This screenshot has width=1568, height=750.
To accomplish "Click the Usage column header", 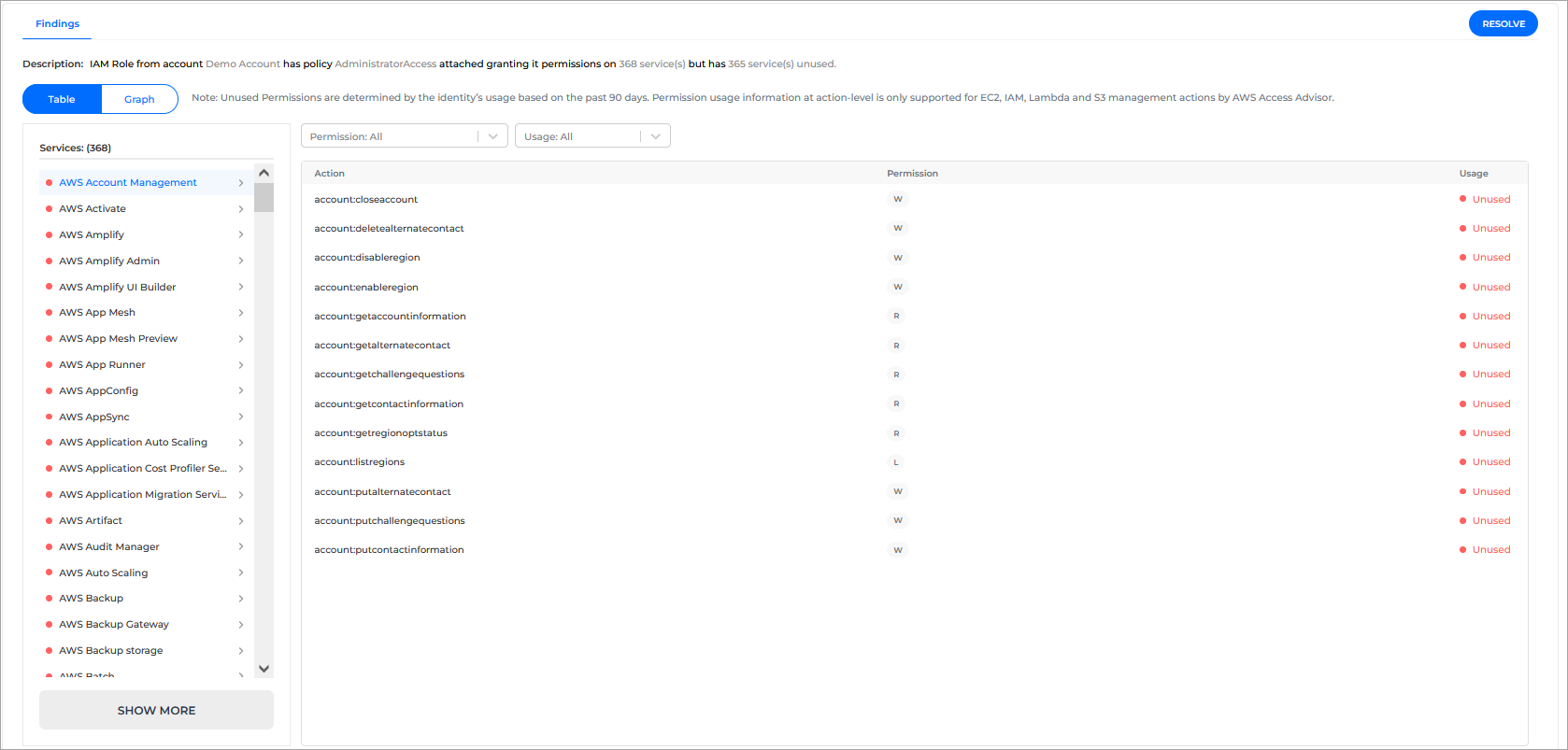I will tap(1474, 174).
